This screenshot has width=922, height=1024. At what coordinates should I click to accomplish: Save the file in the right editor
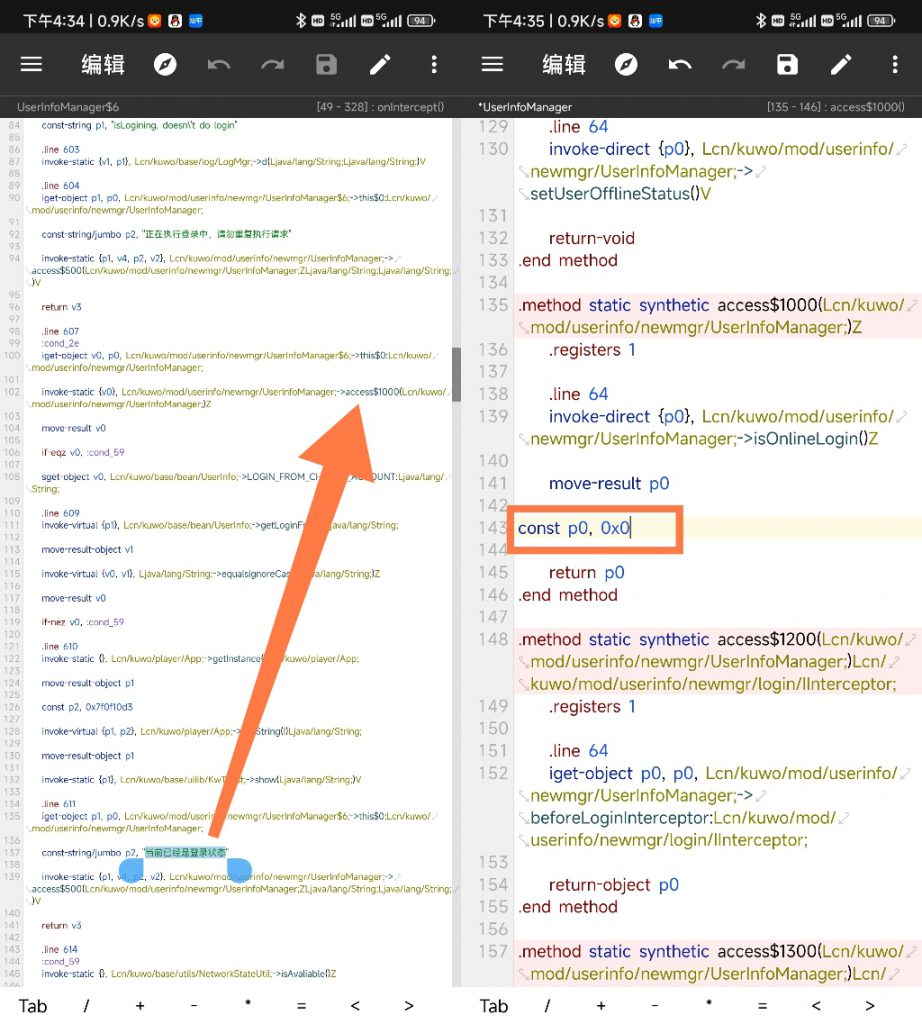click(788, 65)
